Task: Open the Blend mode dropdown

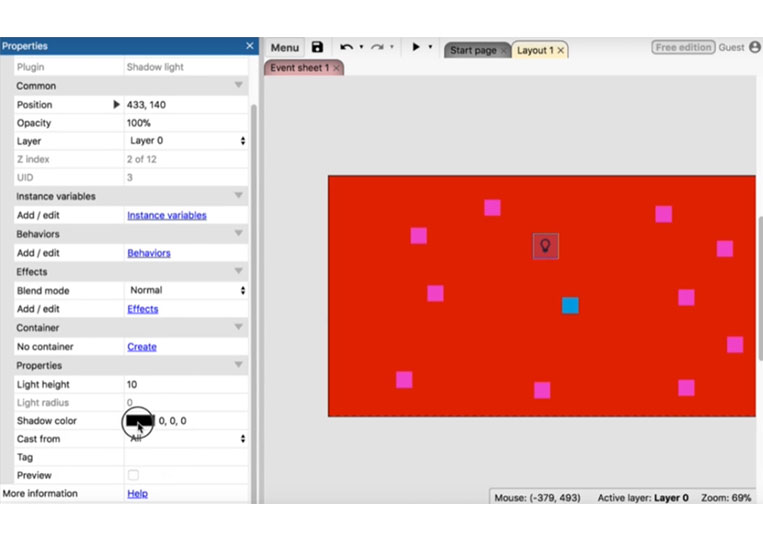Action: (x=186, y=290)
